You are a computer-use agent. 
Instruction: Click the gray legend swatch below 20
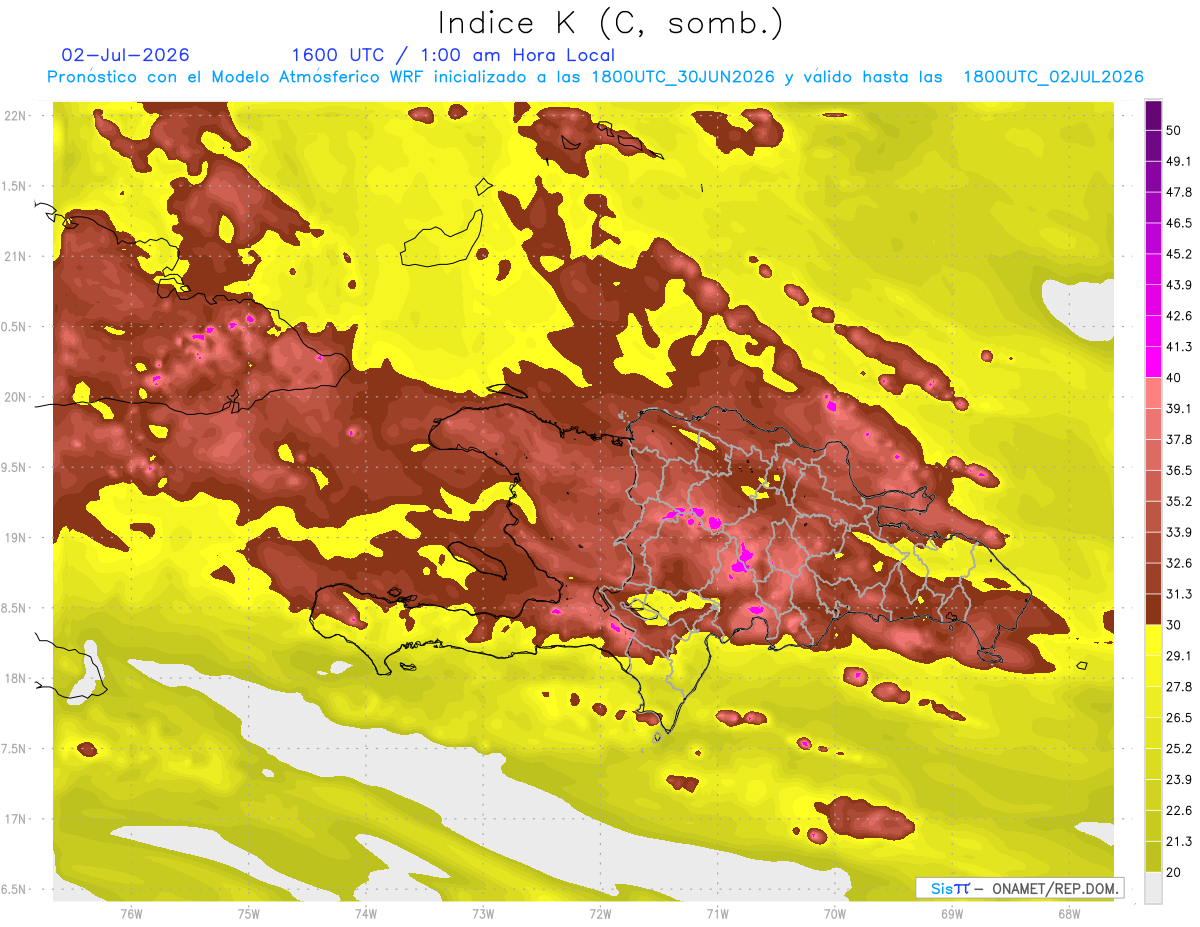pyautogui.click(x=1153, y=888)
